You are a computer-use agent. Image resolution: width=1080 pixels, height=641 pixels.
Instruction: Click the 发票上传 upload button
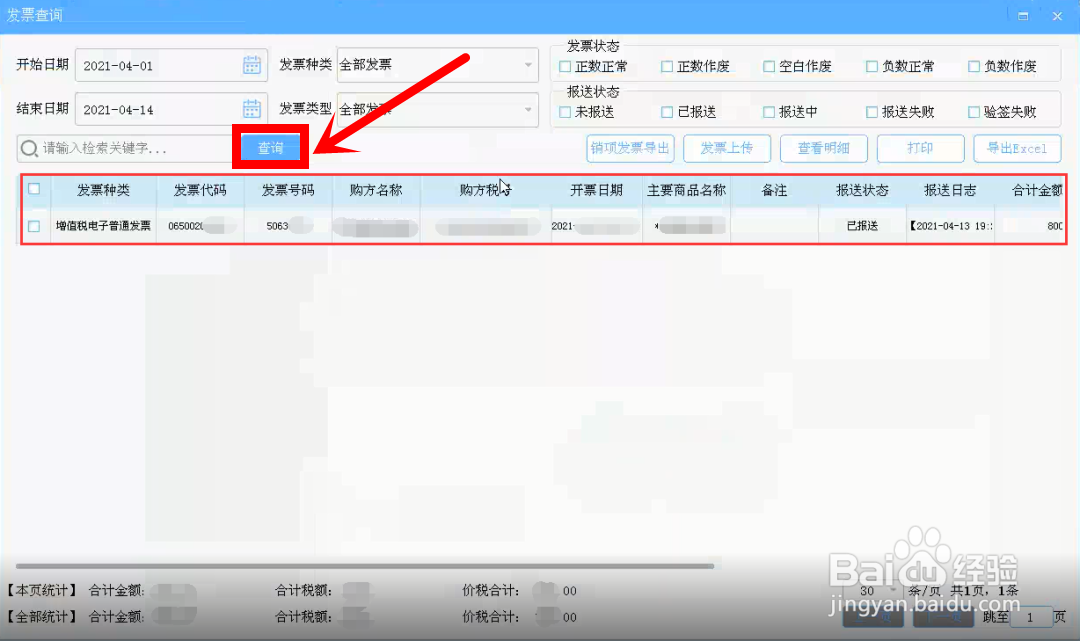727,147
